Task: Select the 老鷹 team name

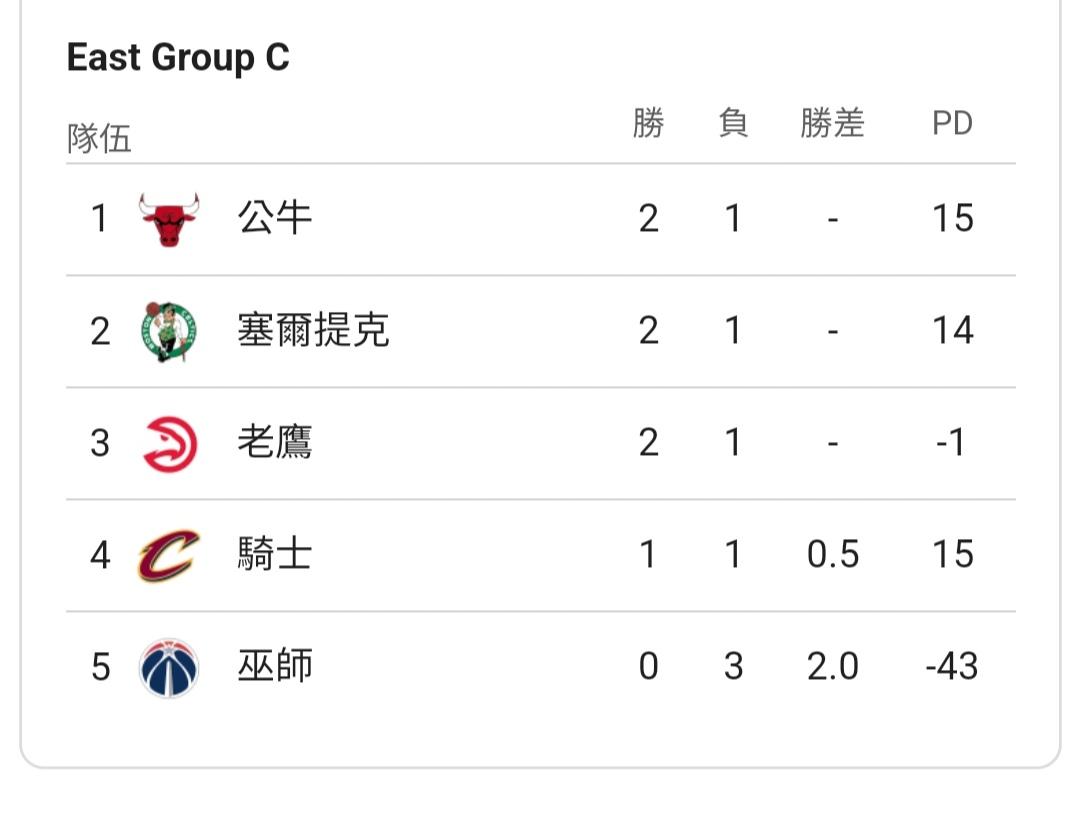Action: (x=275, y=442)
